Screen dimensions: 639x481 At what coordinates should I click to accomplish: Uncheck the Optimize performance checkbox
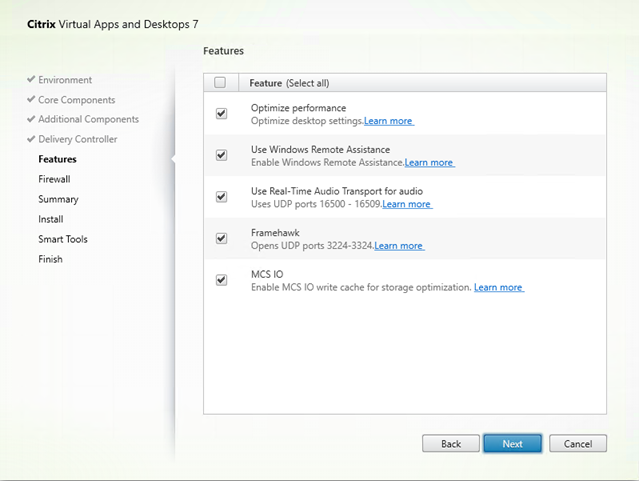tap(221, 113)
